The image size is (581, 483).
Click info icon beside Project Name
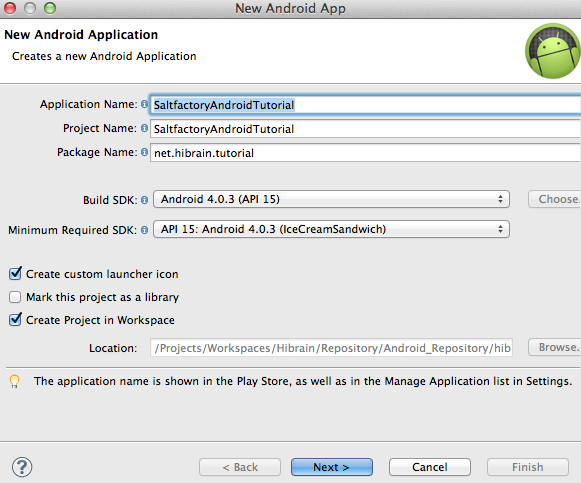(x=144, y=128)
